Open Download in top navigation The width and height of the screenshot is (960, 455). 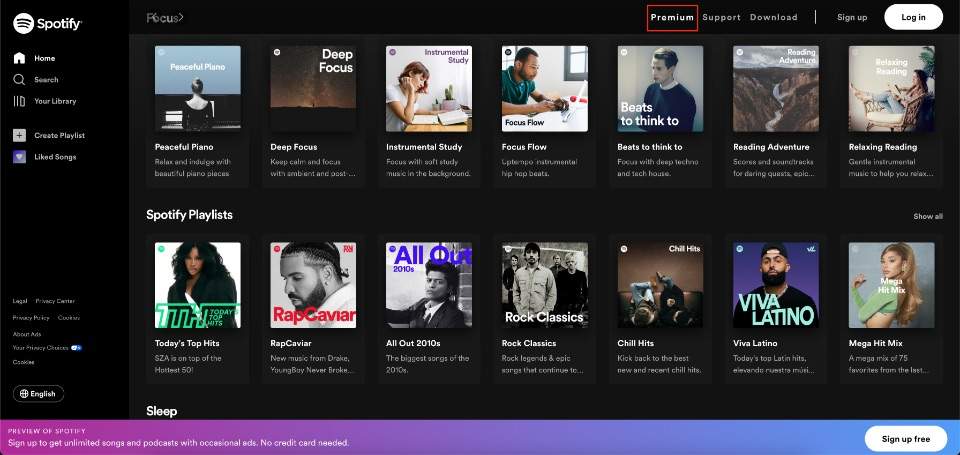pyautogui.click(x=773, y=17)
